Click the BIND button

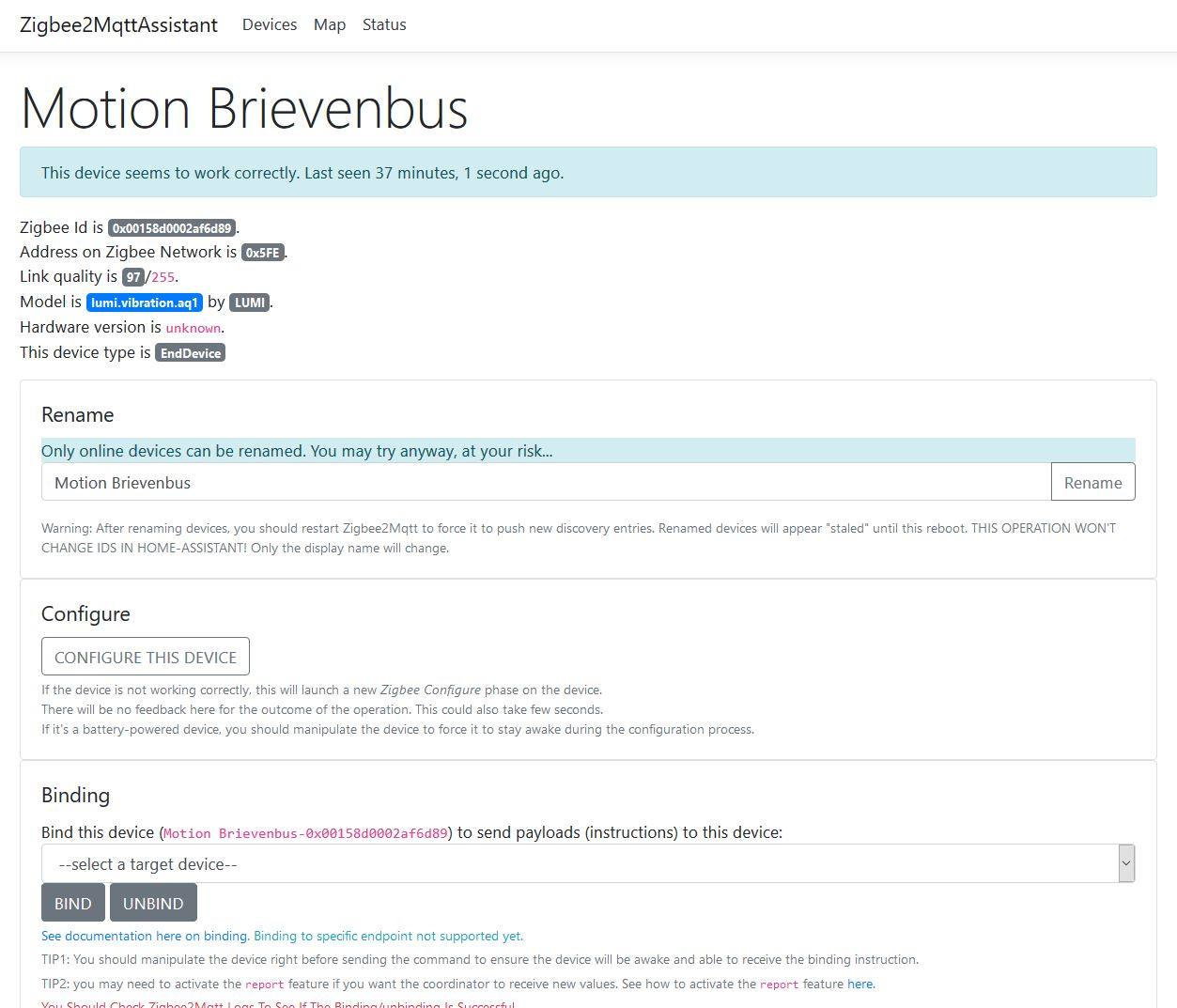pyautogui.click(x=72, y=903)
